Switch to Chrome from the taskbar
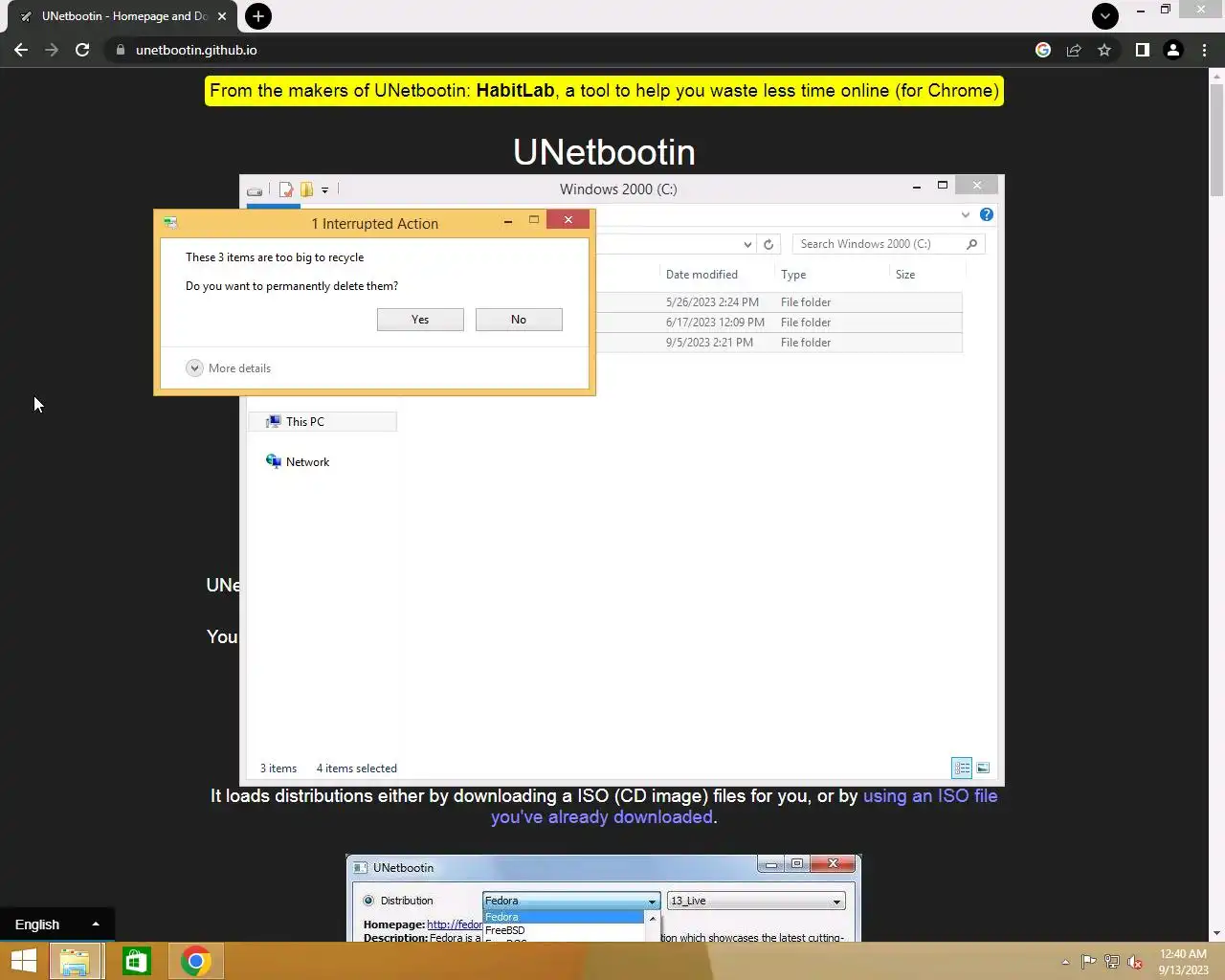 (195, 961)
